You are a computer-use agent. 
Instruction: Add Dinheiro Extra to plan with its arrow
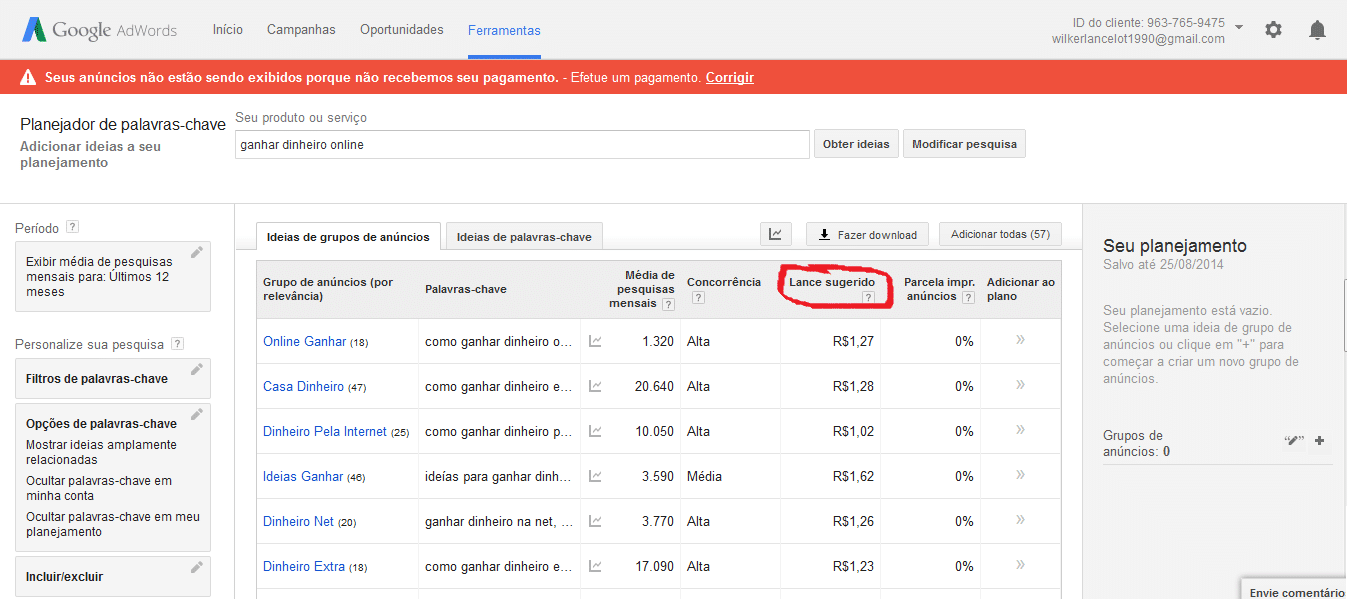pyautogui.click(x=1020, y=565)
